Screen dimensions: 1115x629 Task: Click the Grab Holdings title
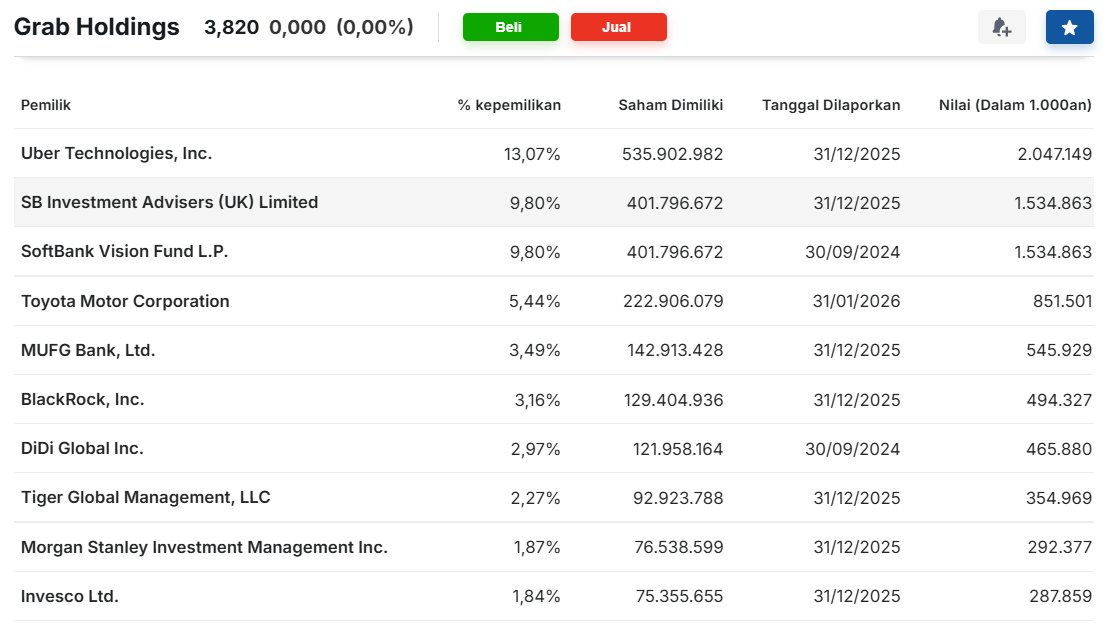pyautogui.click(x=97, y=27)
